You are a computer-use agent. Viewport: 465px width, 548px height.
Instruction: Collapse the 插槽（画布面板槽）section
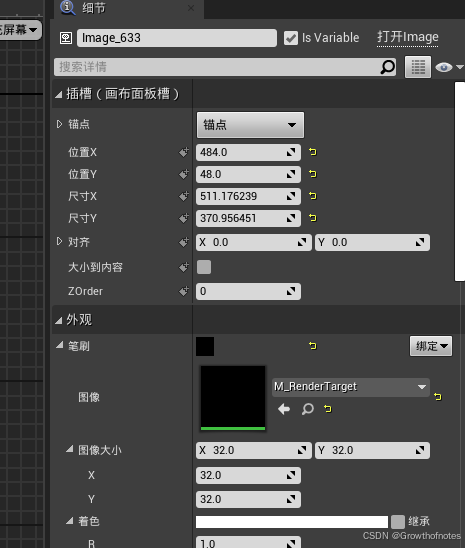click(59, 94)
